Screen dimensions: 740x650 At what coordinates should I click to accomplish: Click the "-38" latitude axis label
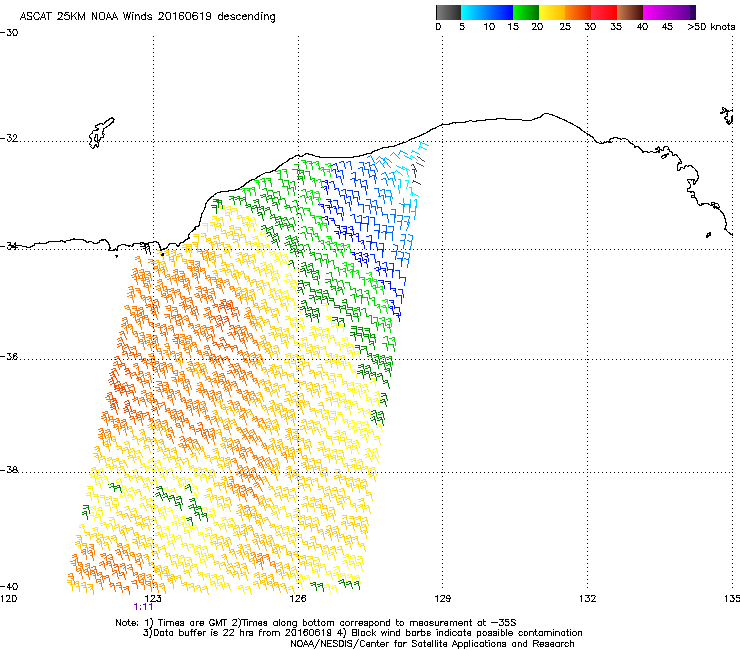pos(9,470)
